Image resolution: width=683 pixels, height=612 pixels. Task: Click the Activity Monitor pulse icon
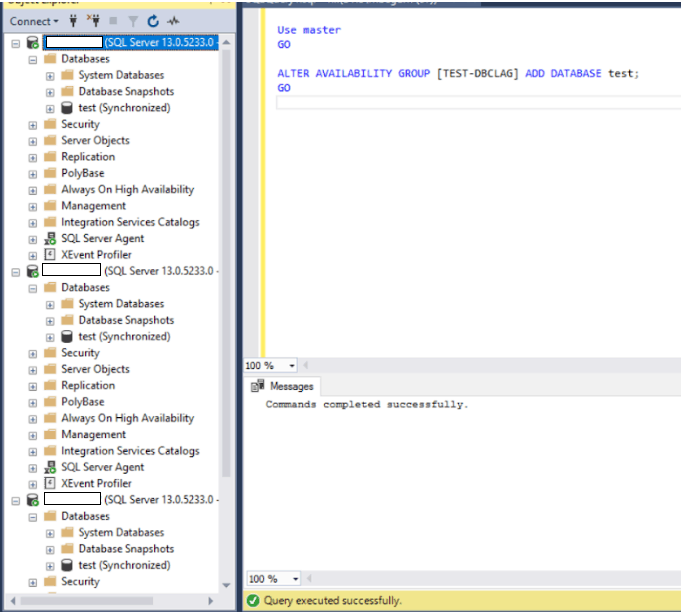173,21
